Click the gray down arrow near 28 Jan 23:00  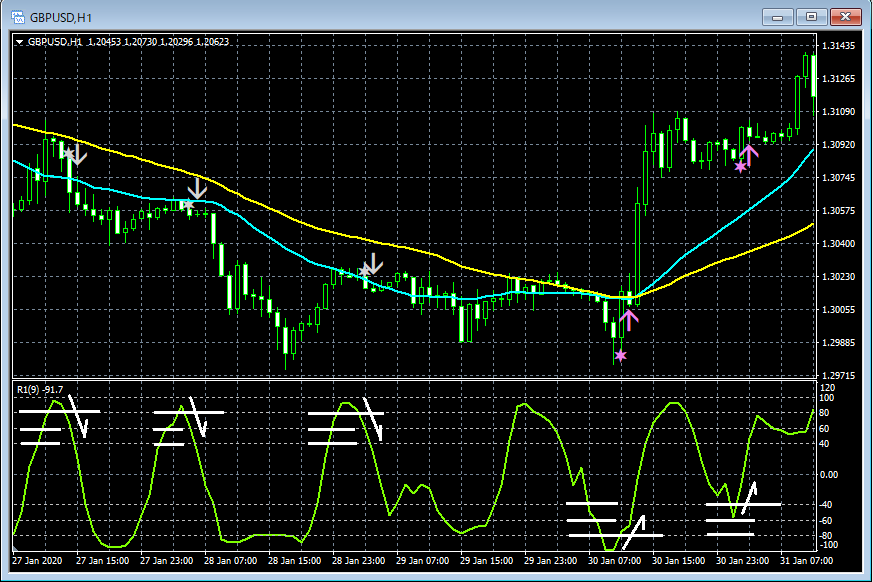click(x=373, y=263)
